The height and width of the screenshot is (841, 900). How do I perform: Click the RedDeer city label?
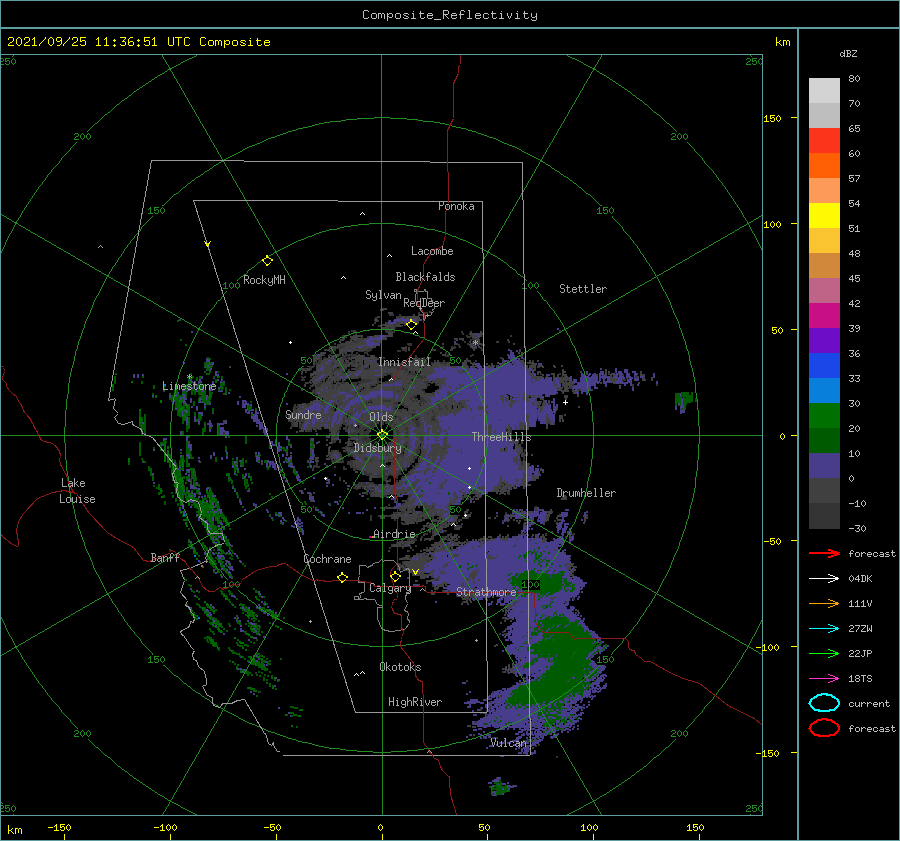[424, 303]
